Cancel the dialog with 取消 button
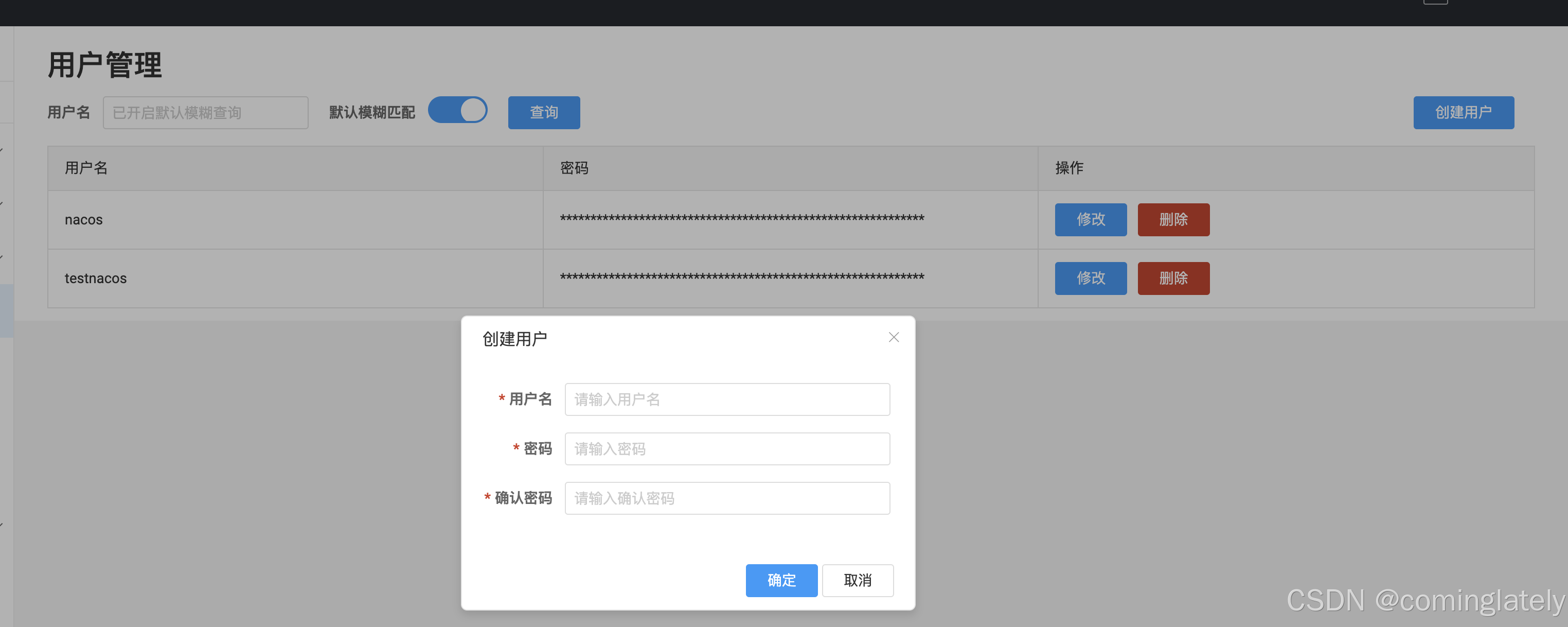This screenshot has width=1568, height=627. [x=858, y=580]
